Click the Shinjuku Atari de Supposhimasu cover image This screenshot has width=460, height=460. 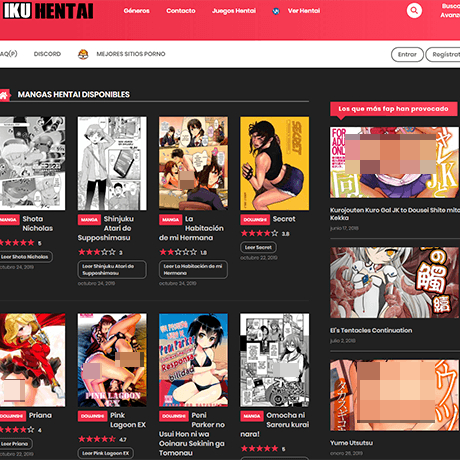click(112, 163)
